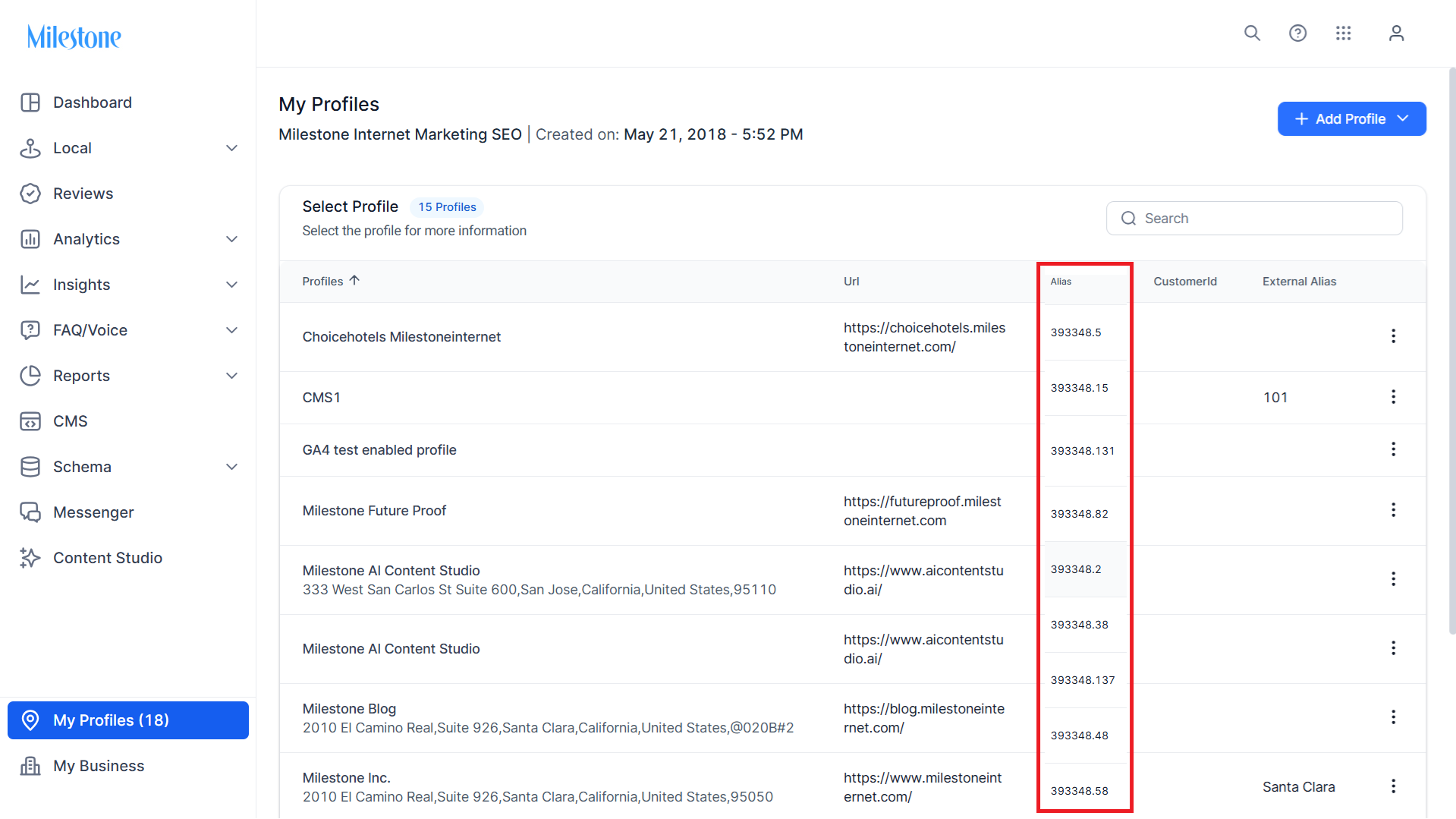
Task: Open the apps grid launcher icon
Action: (x=1343, y=33)
